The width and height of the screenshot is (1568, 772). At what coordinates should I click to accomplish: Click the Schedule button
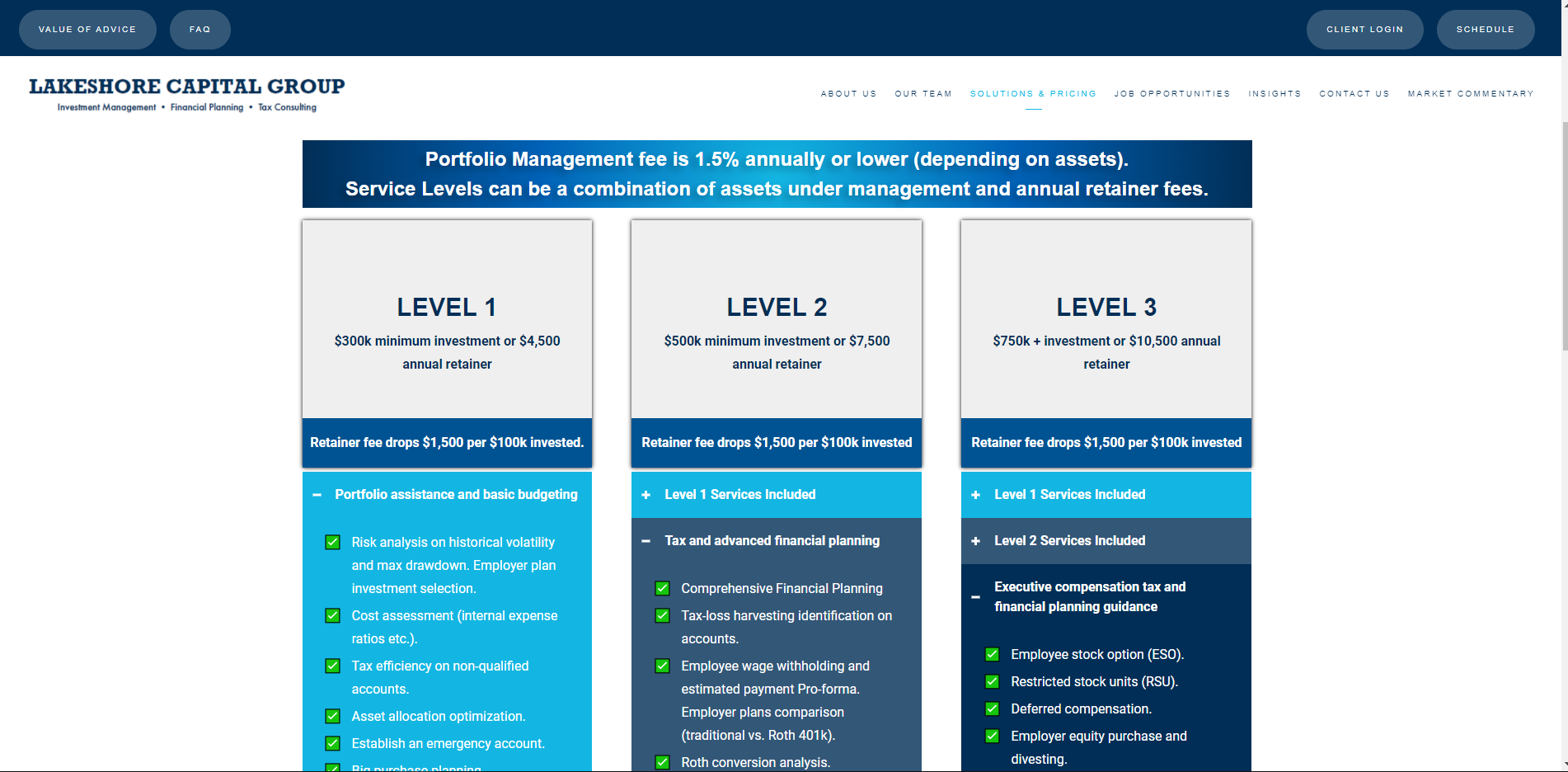1485,30
